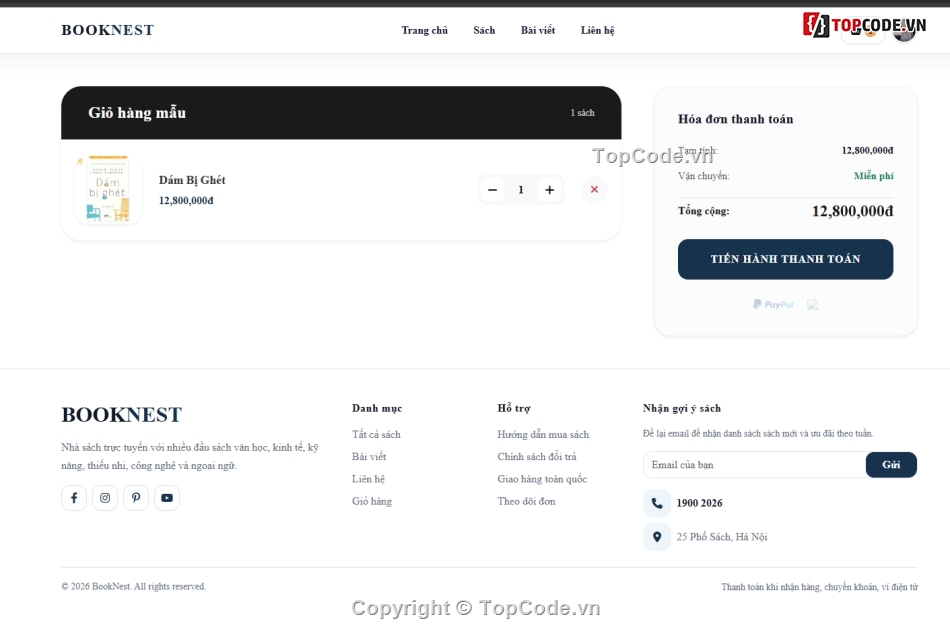This screenshot has height=640, width=950.
Task: Open Tất cả sách footer link
Action: coord(376,435)
